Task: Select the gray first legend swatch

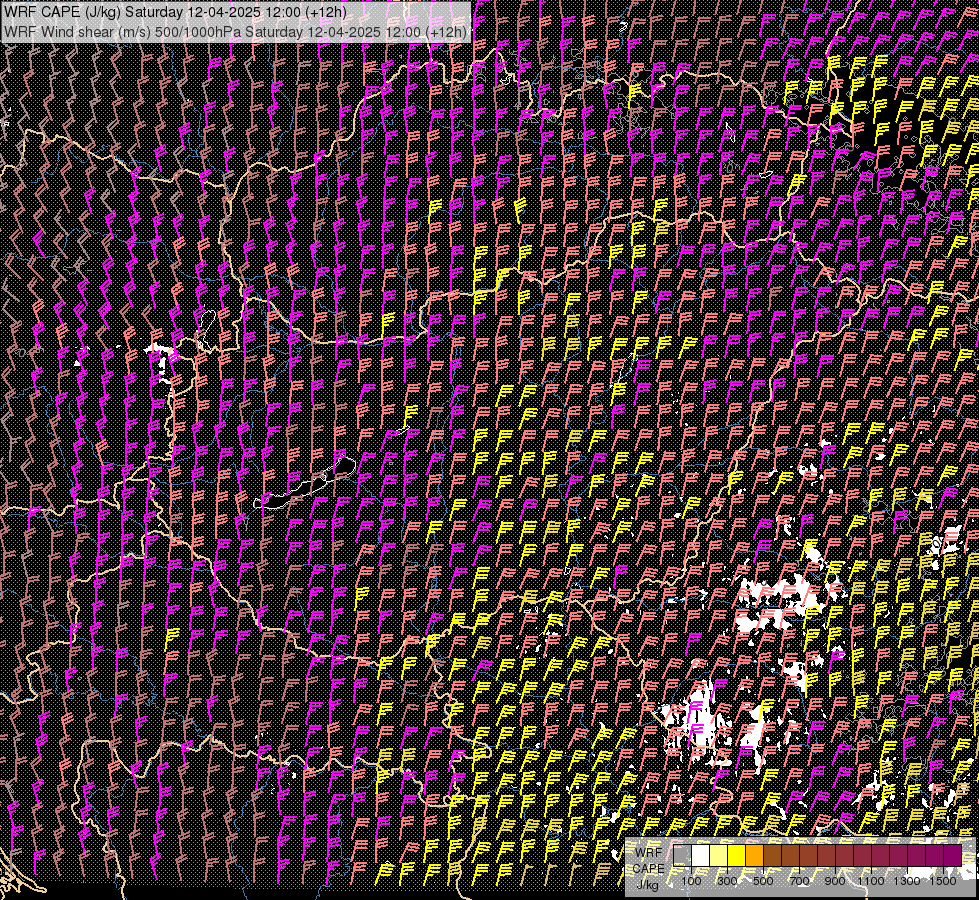Action: point(682,856)
